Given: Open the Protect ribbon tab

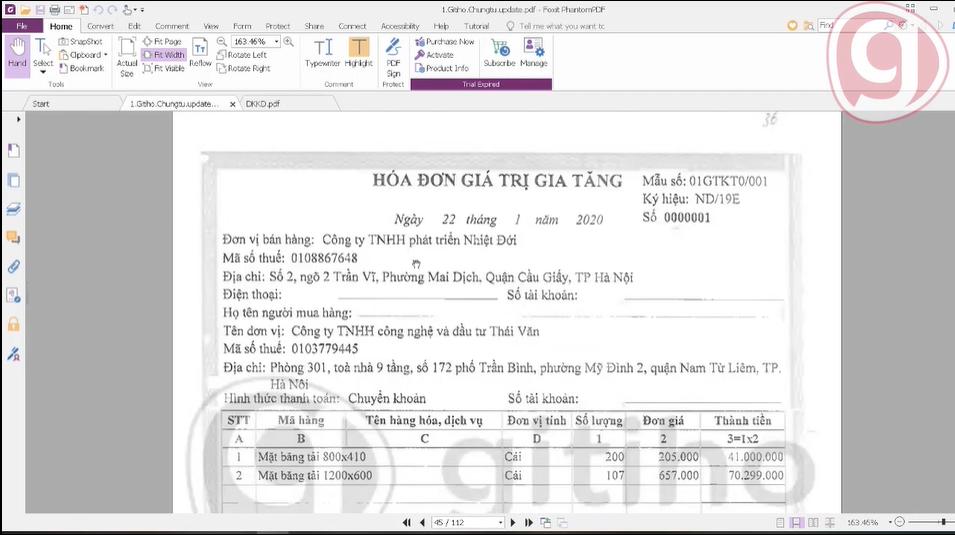Looking at the screenshot, I should click(278, 26).
